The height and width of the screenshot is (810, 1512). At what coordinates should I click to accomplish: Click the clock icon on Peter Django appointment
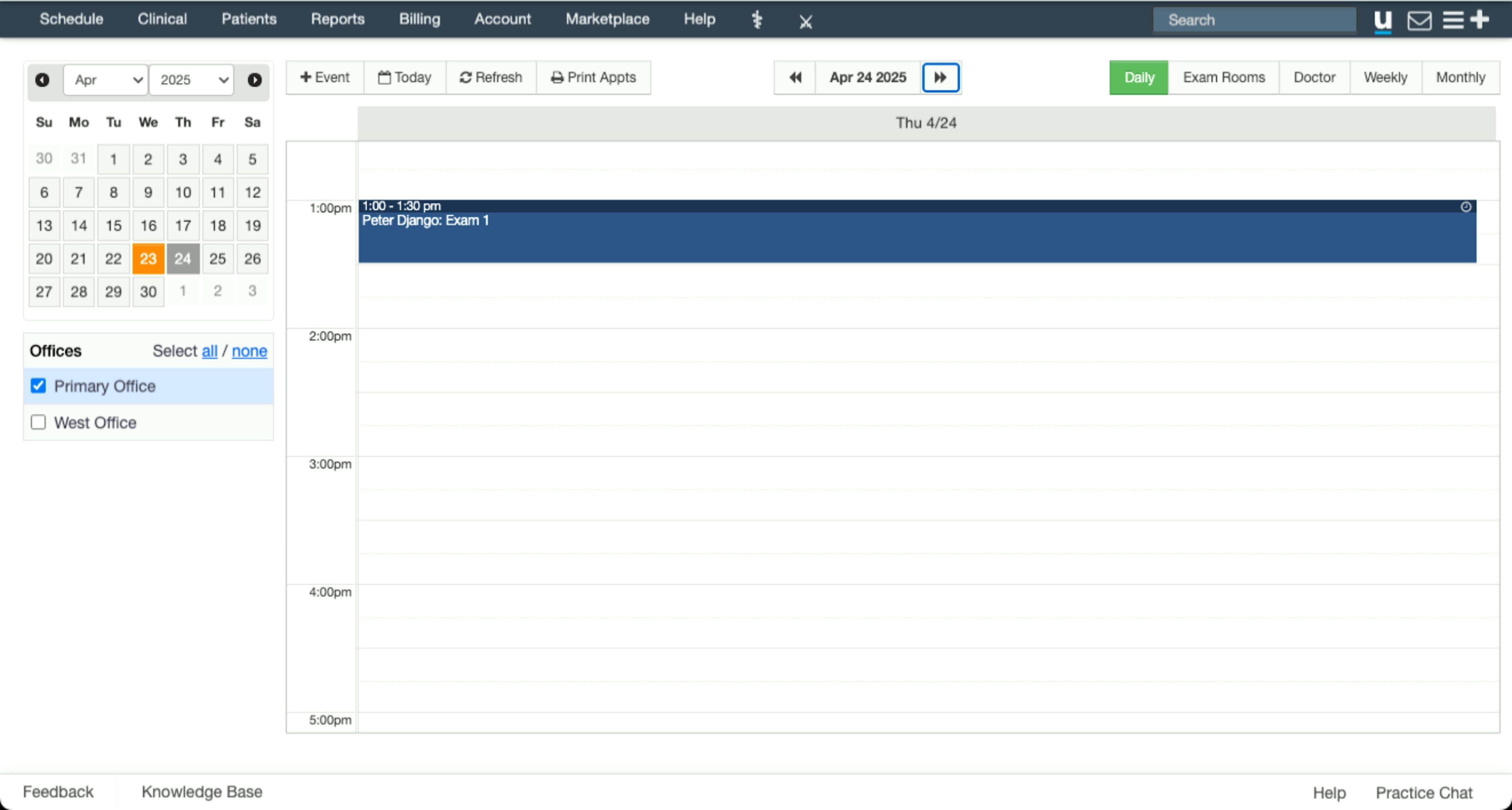(x=1466, y=206)
